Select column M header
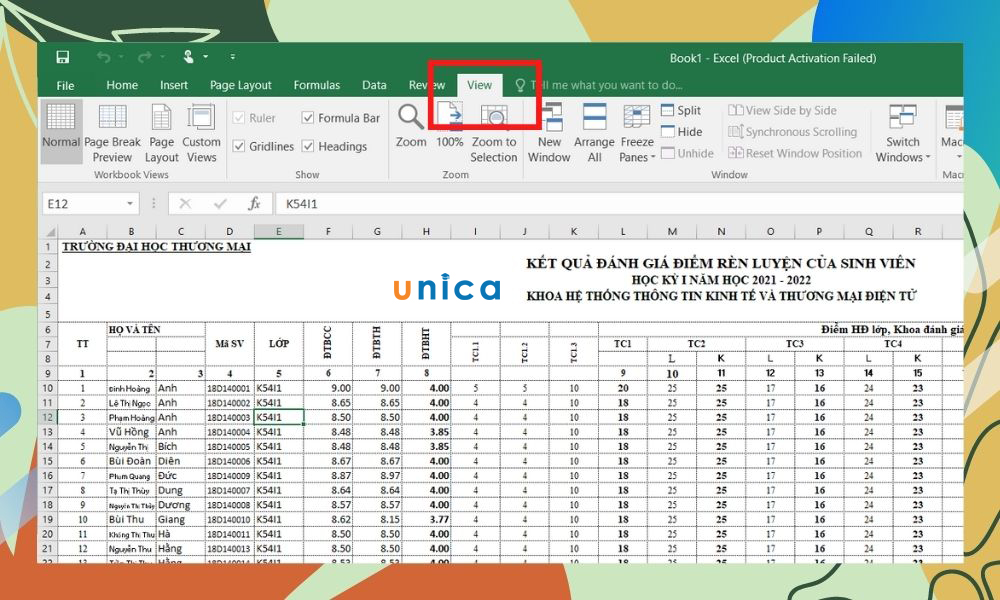This screenshot has height=600, width=1000. click(x=672, y=232)
